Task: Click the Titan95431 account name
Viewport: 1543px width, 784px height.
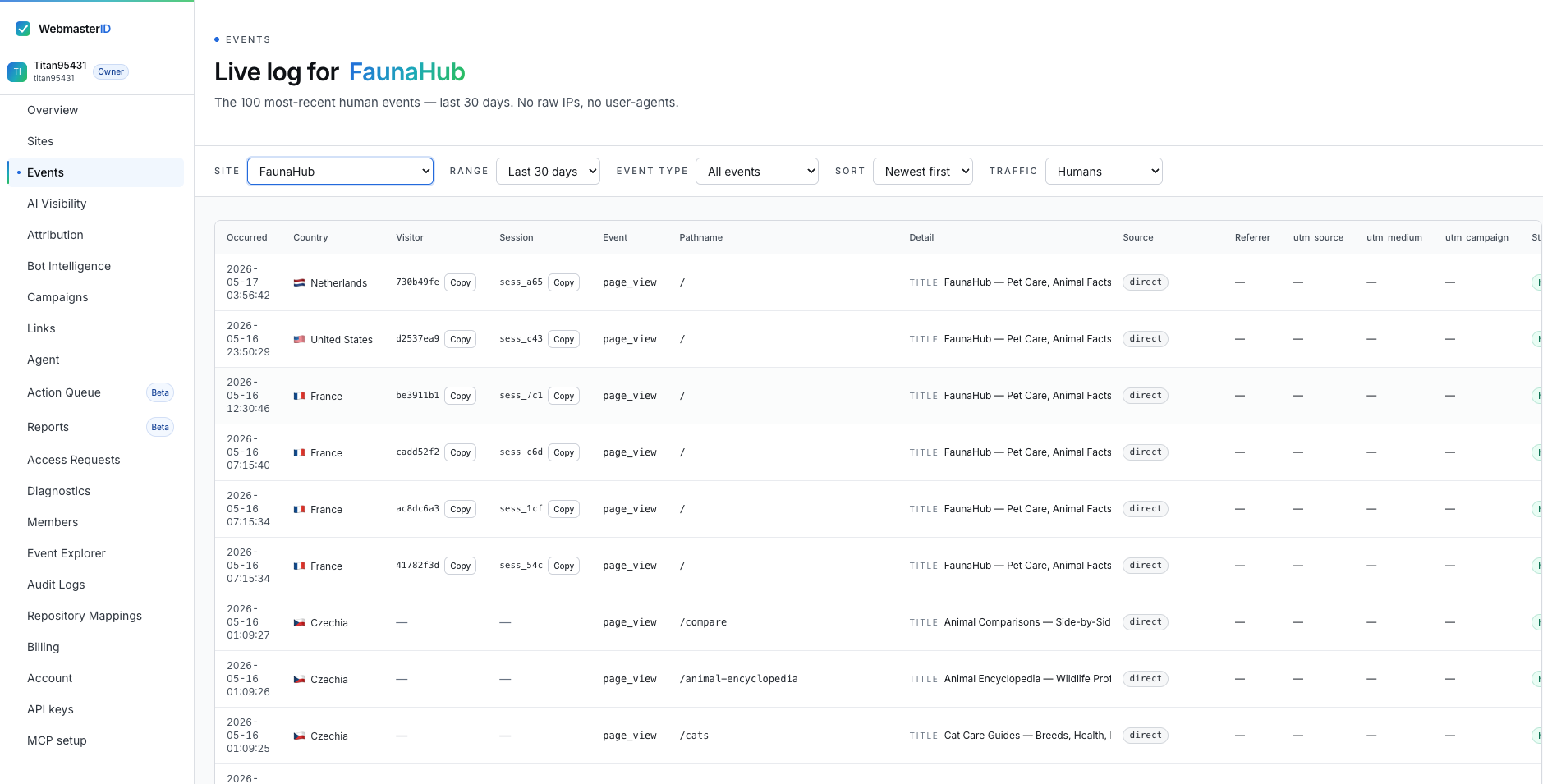Action: pyautogui.click(x=60, y=66)
